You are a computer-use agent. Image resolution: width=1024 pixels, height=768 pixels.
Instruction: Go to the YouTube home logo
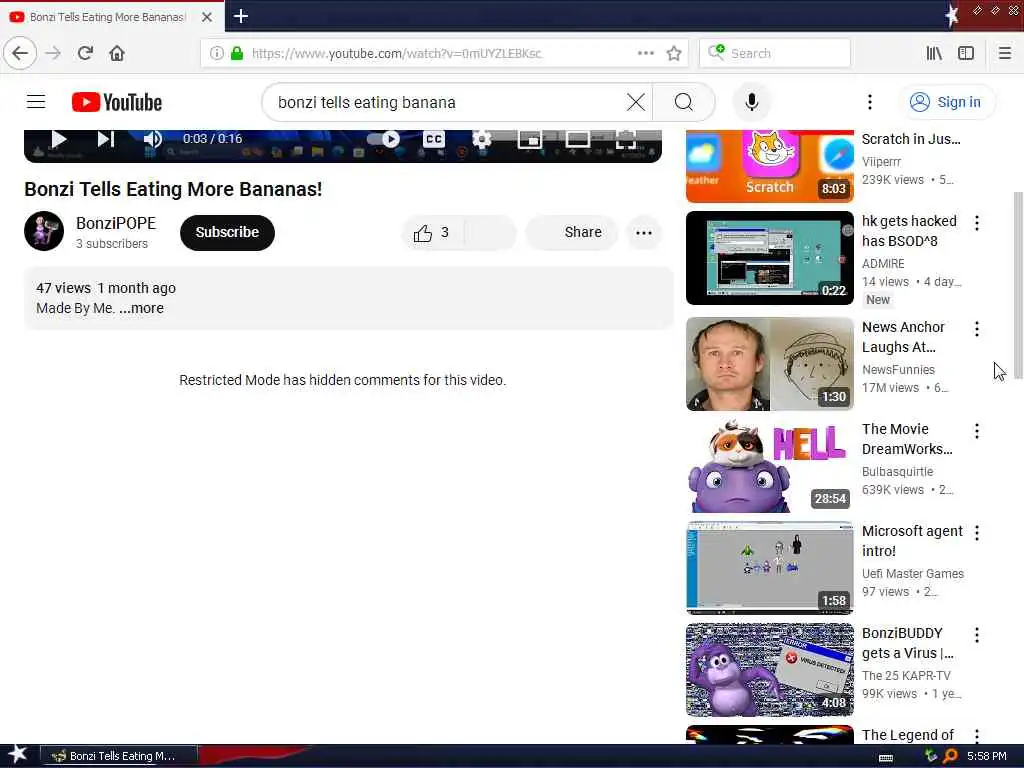pyautogui.click(x=117, y=102)
